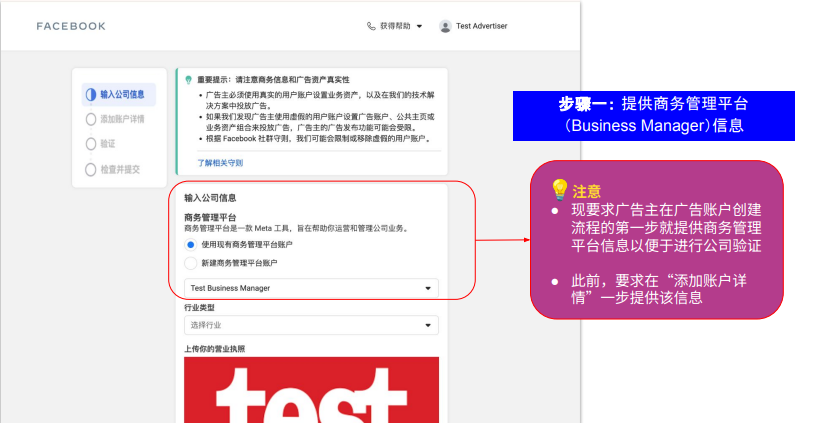
Task: Click the step circle beside 验证
Action: (x=91, y=144)
